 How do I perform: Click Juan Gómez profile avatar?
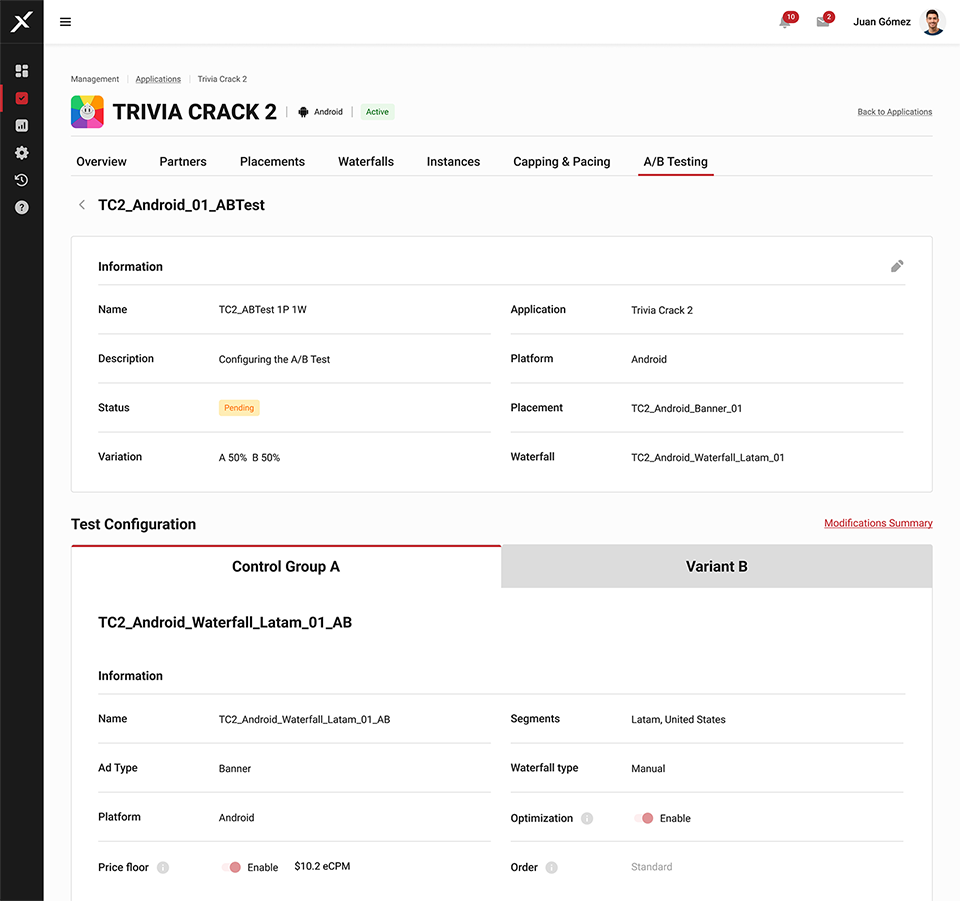pos(932,22)
